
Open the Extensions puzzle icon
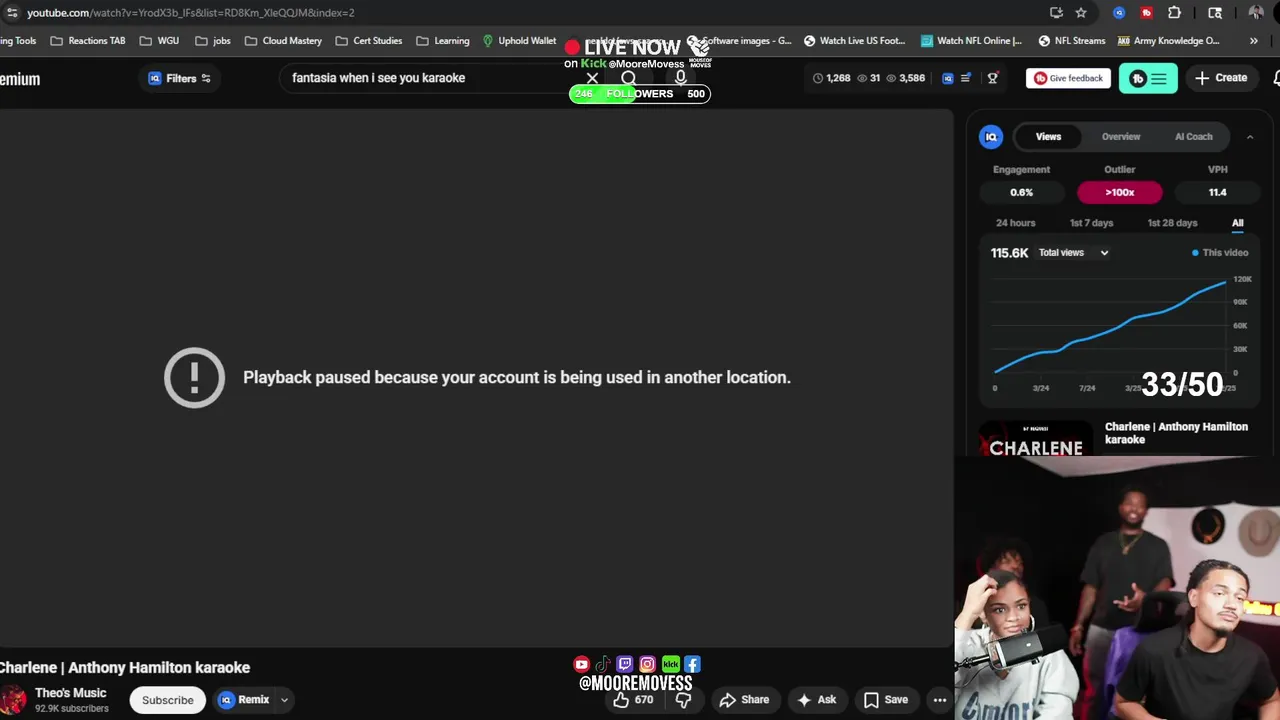pos(1174,13)
